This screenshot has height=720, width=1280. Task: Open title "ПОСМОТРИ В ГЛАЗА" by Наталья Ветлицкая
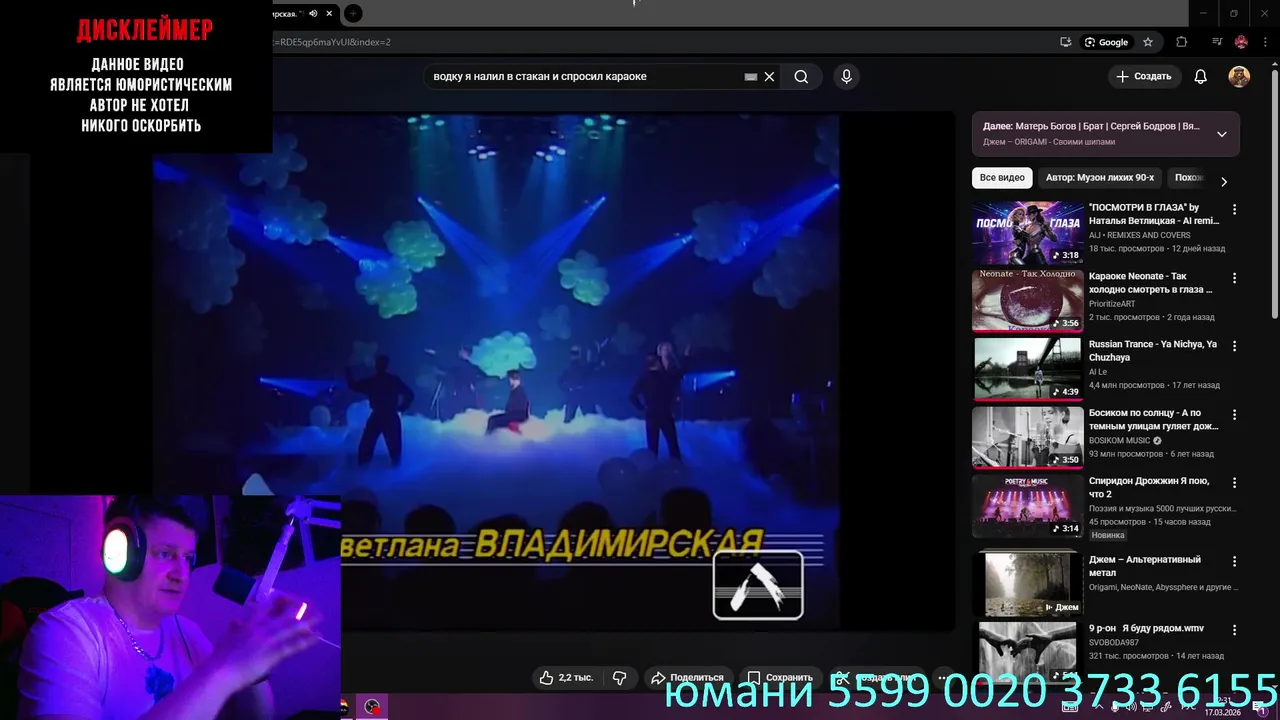click(x=1154, y=214)
